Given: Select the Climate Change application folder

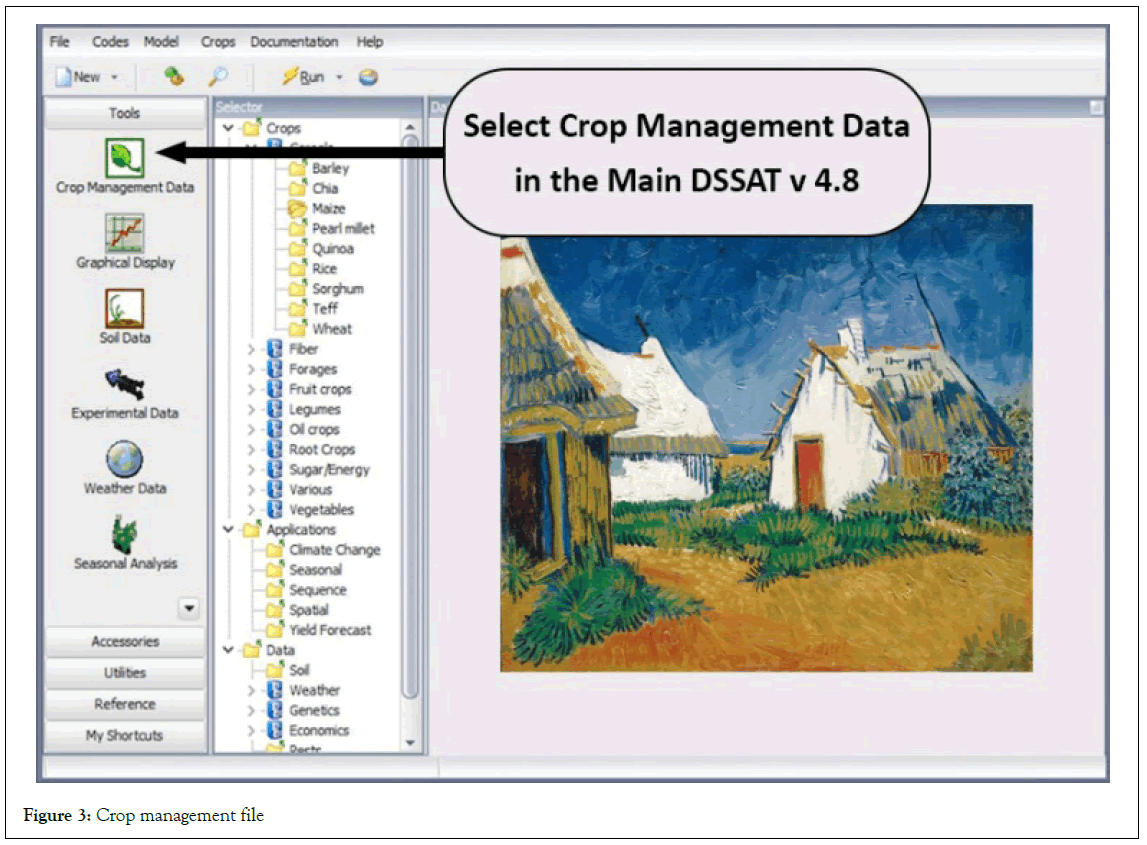Looking at the screenshot, I should [x=323, y=550].
